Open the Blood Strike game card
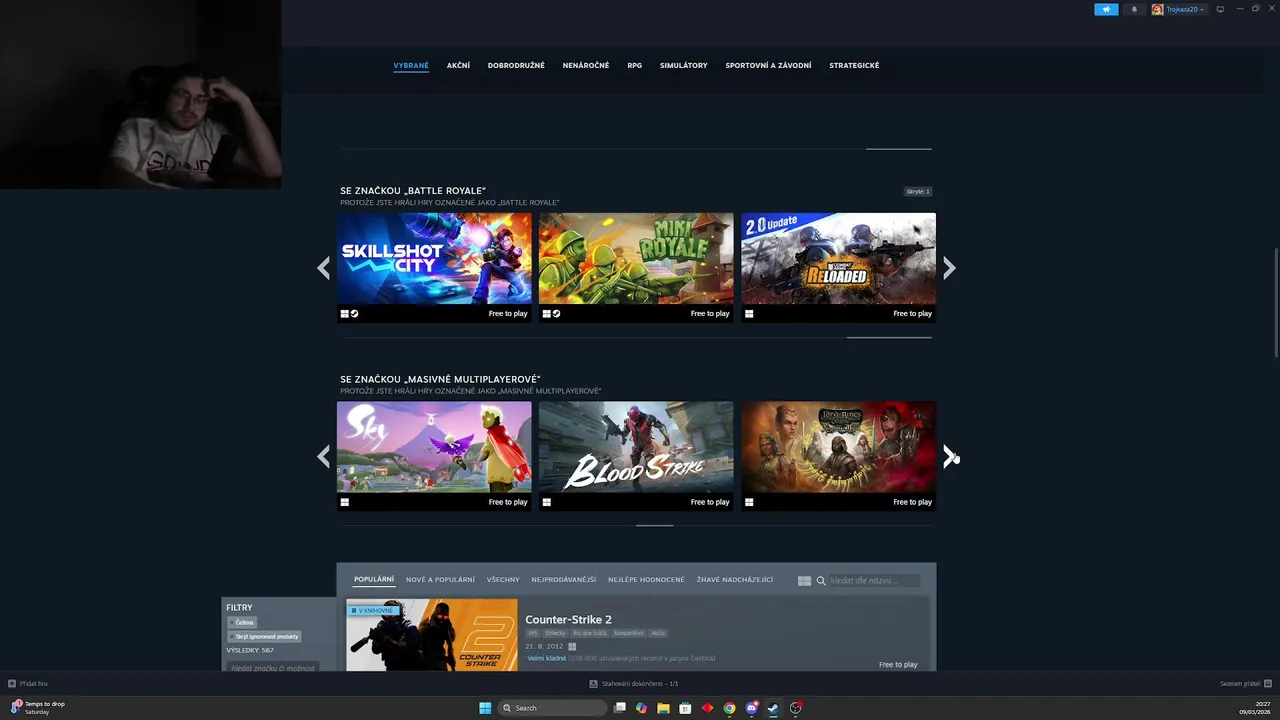Screen dimensions: 1280x720 (x=636, y=456)
